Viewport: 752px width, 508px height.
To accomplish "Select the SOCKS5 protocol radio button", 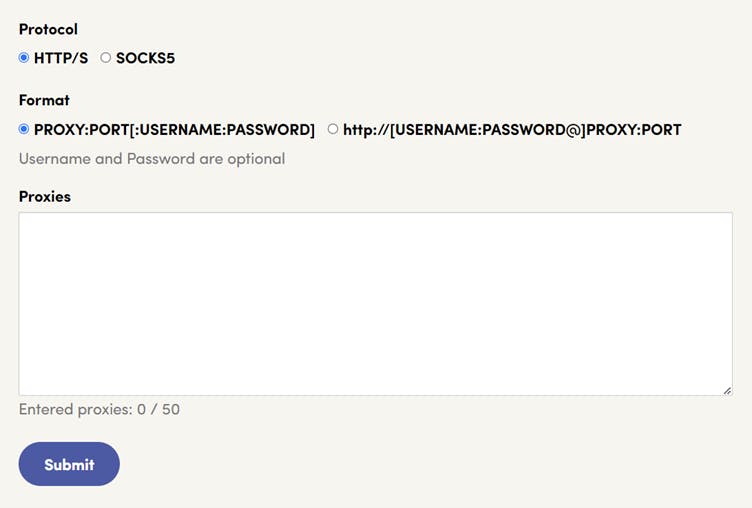I will (106, 58).
